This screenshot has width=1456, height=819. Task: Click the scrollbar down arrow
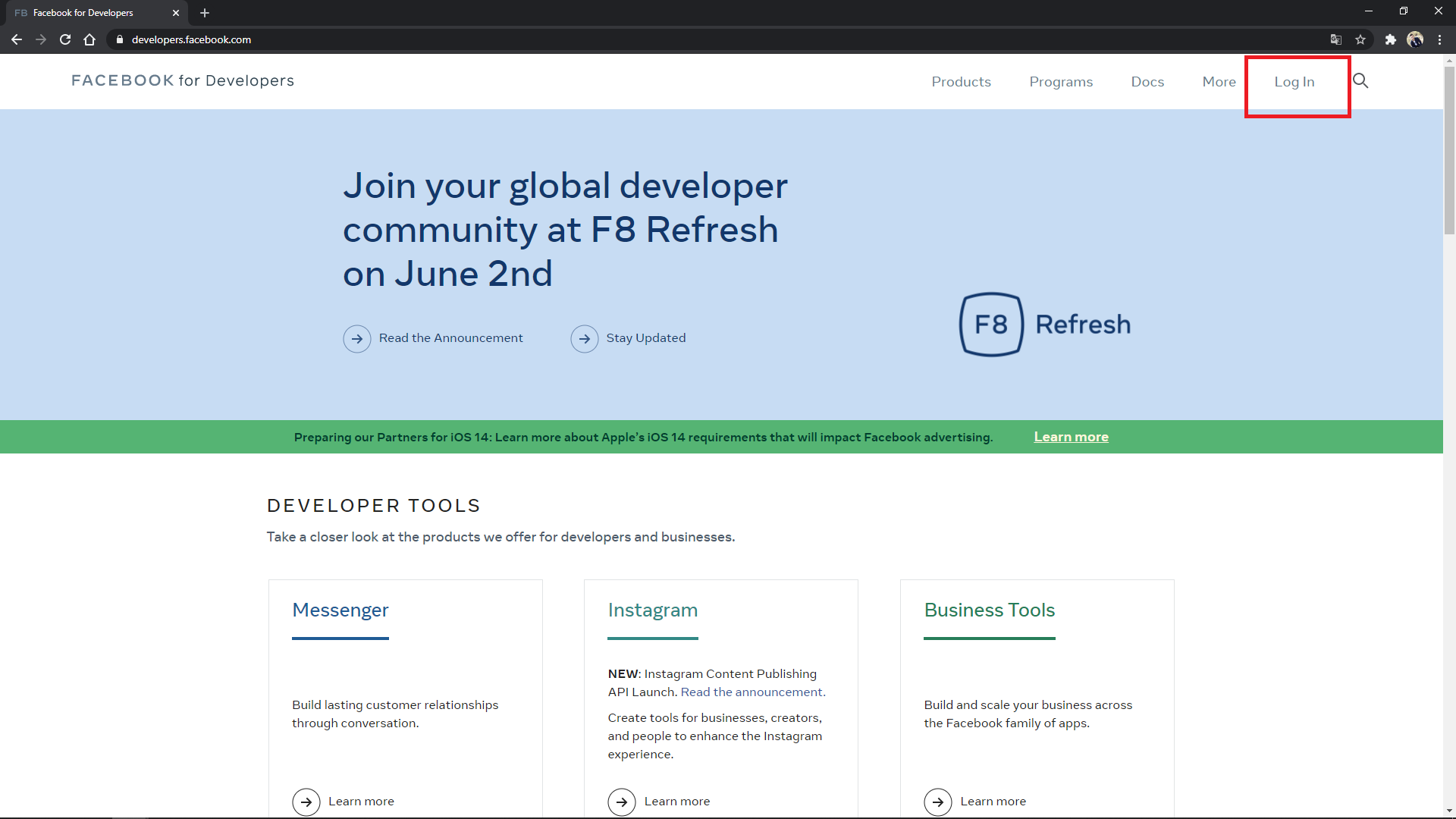pos(1449,811)
